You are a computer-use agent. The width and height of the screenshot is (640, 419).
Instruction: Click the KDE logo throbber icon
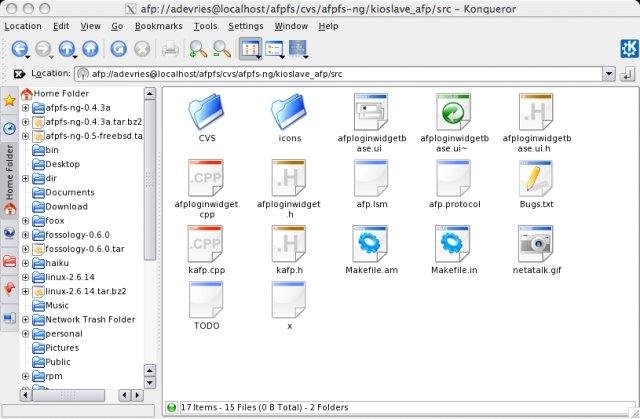click(x=629, y=49)
